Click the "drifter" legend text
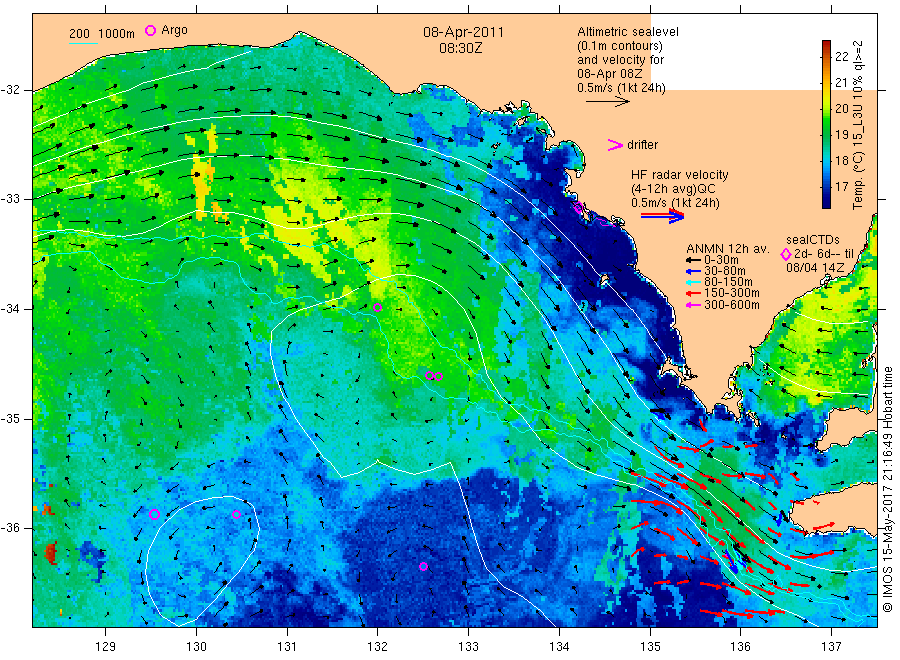 tap(643, 145)
